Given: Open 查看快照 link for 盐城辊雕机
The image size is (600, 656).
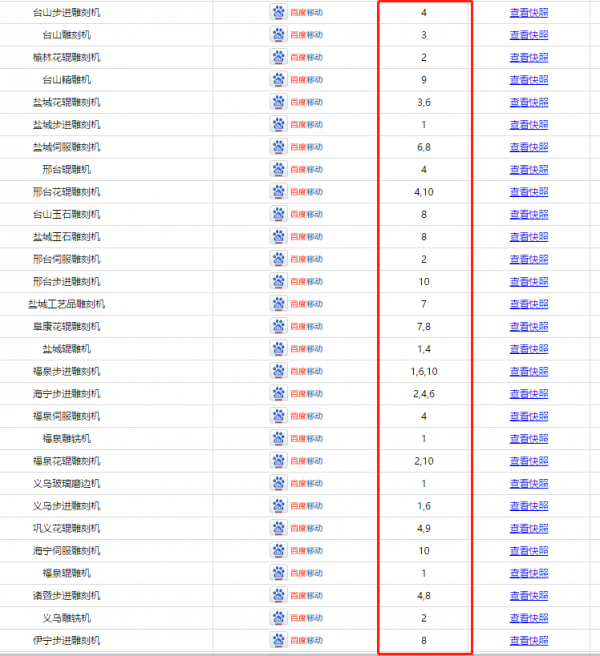Looking at the screenshot, I should [x=529, y=349].
